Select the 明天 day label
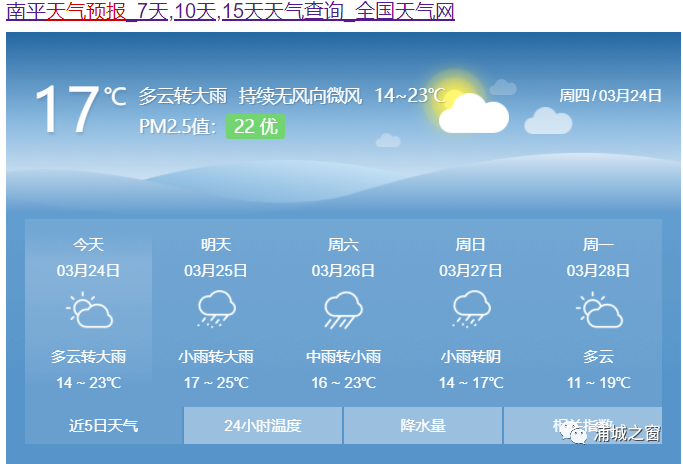683x464 pixels. point(216,244)
